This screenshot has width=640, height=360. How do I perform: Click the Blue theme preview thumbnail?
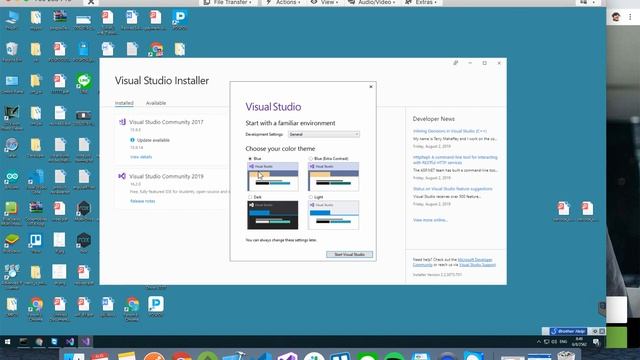point(273,177)
